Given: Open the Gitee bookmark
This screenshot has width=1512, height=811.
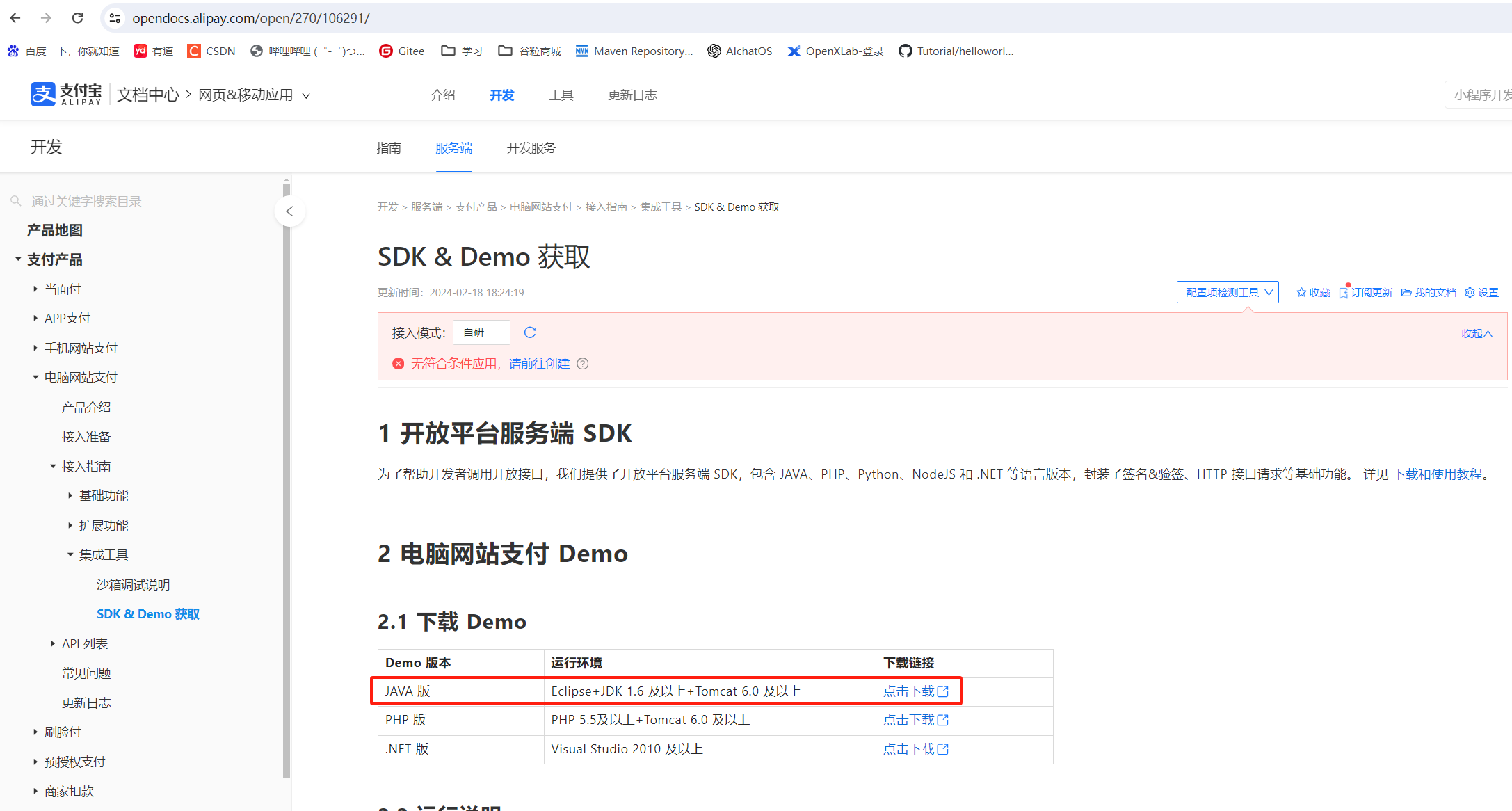Looking at the screenshot, I should coord(402,51).
